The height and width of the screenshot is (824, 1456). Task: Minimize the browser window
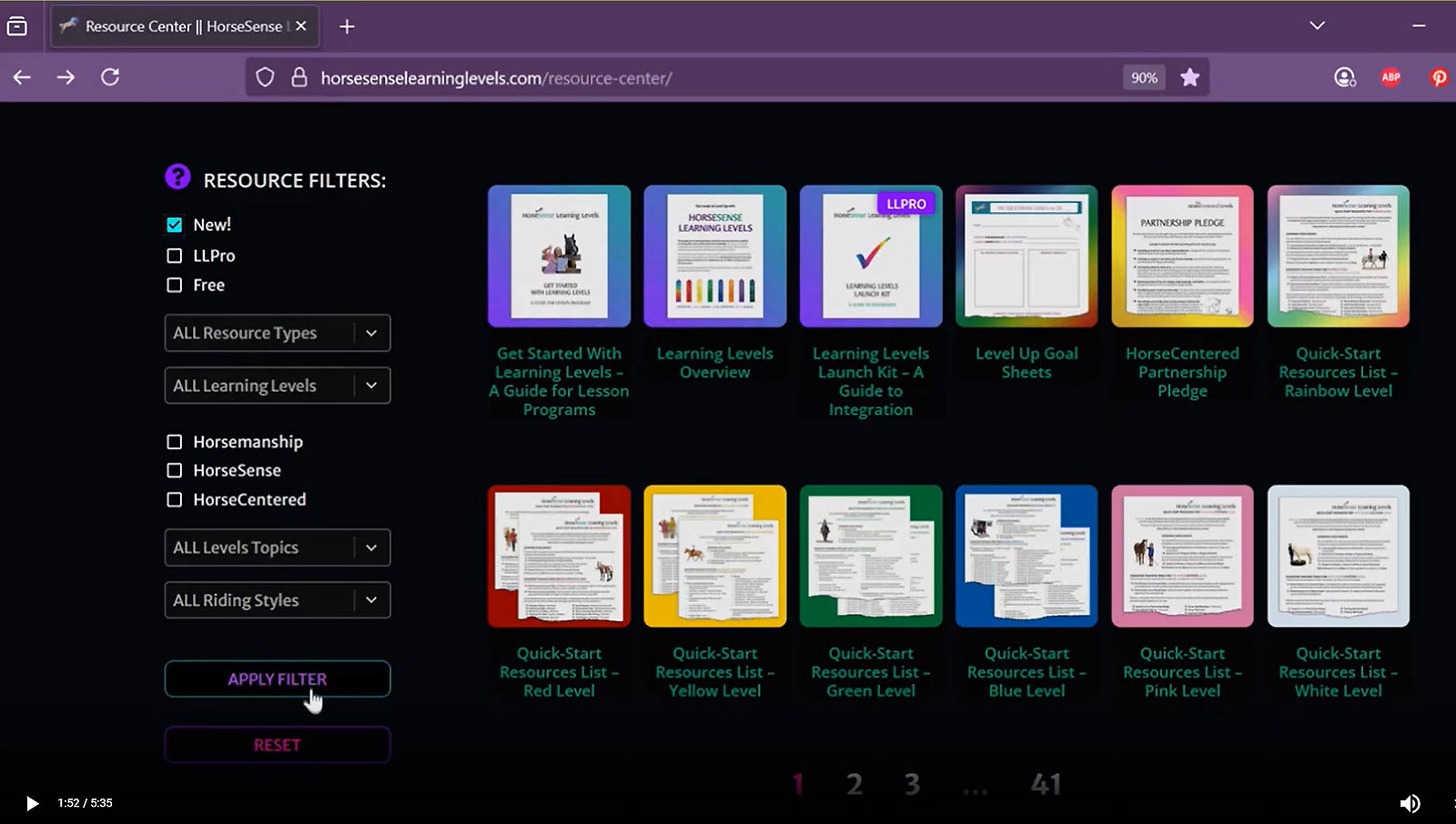click(1419, 26)
